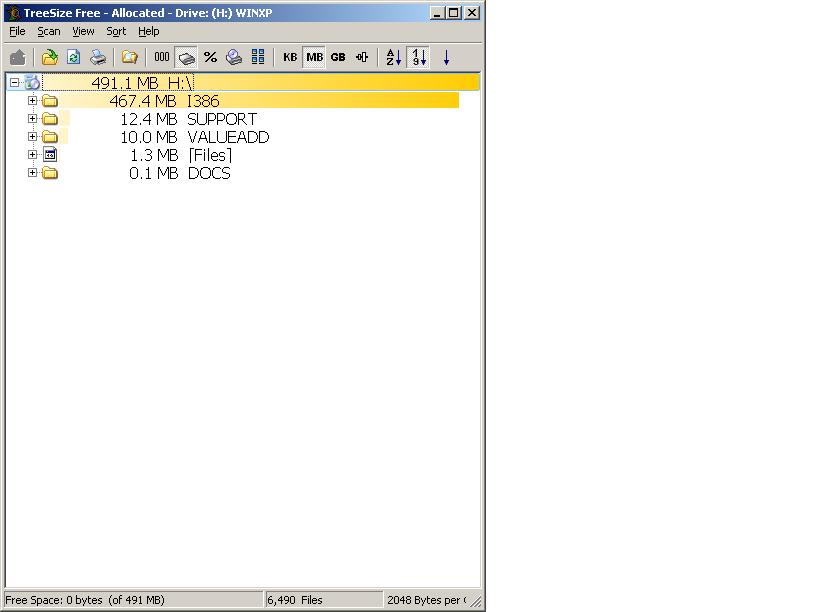The height and width of the screenshot is (612, 840).
Task: Click the greyed-out parent folder toolbar icon
Action: click(x=18, y=57)
